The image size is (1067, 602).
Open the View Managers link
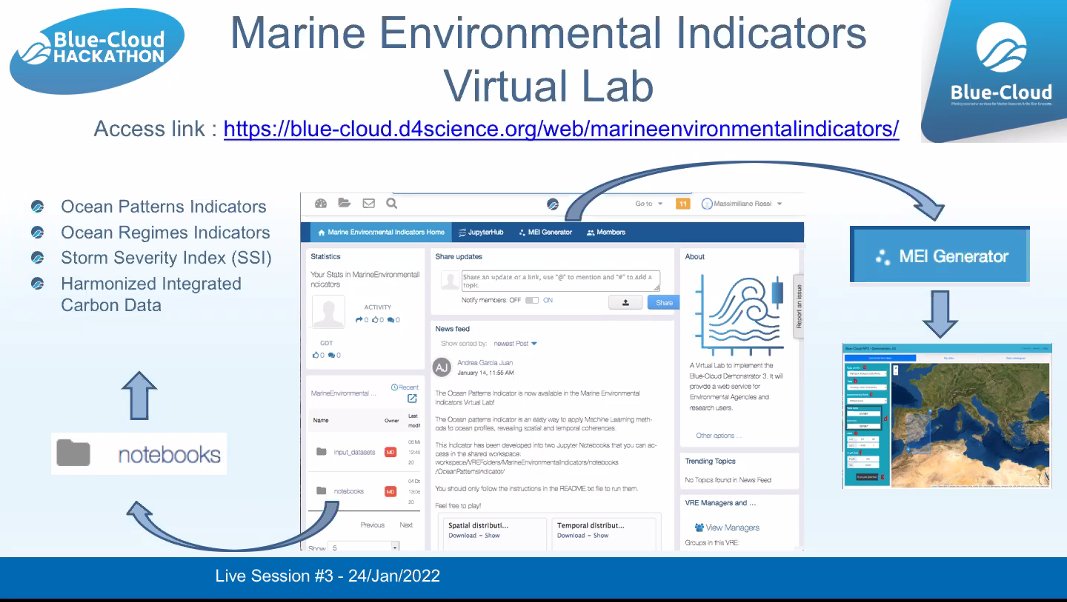tap(727, 527)
